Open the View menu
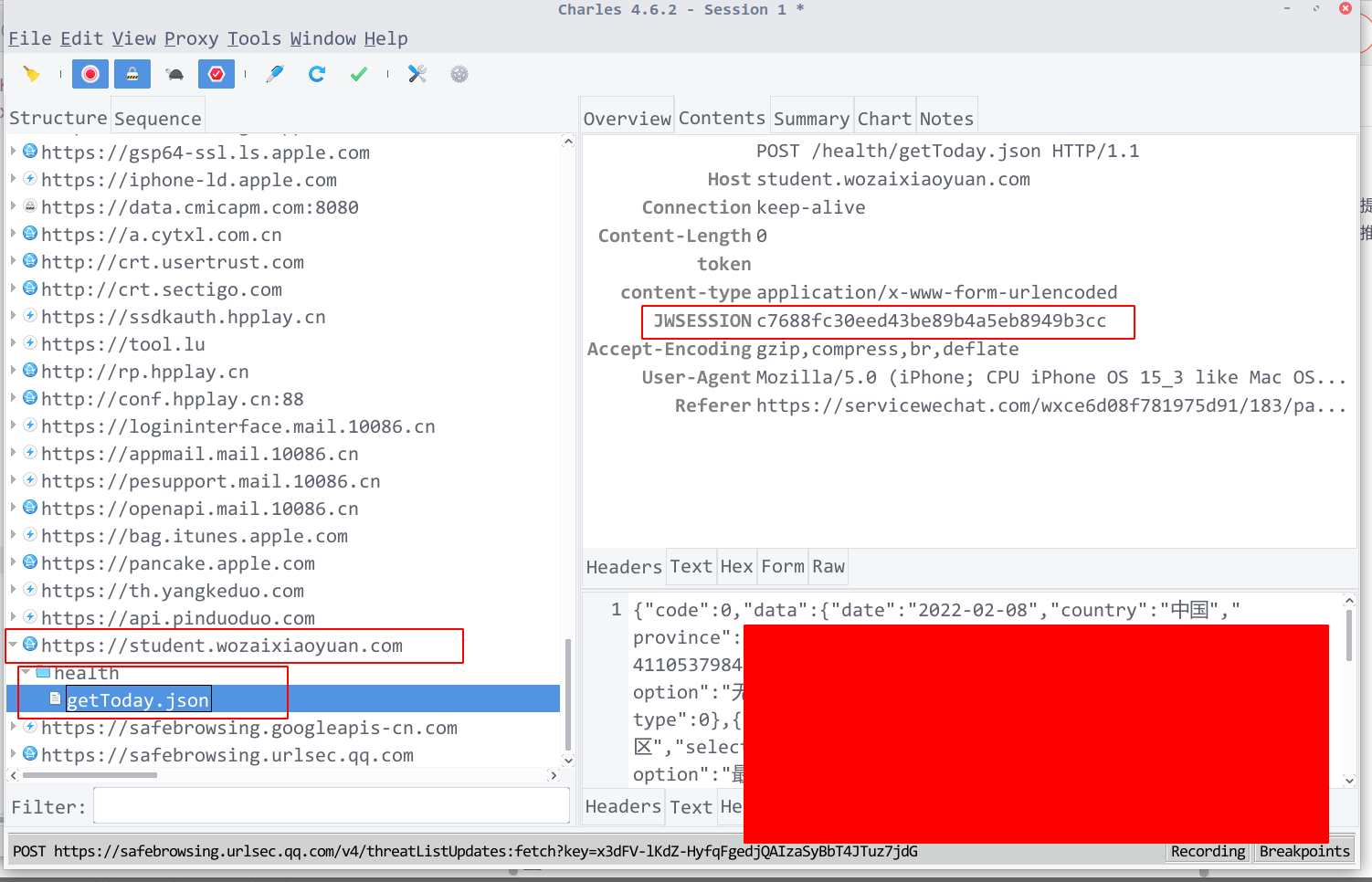 [x=134, y=38]
